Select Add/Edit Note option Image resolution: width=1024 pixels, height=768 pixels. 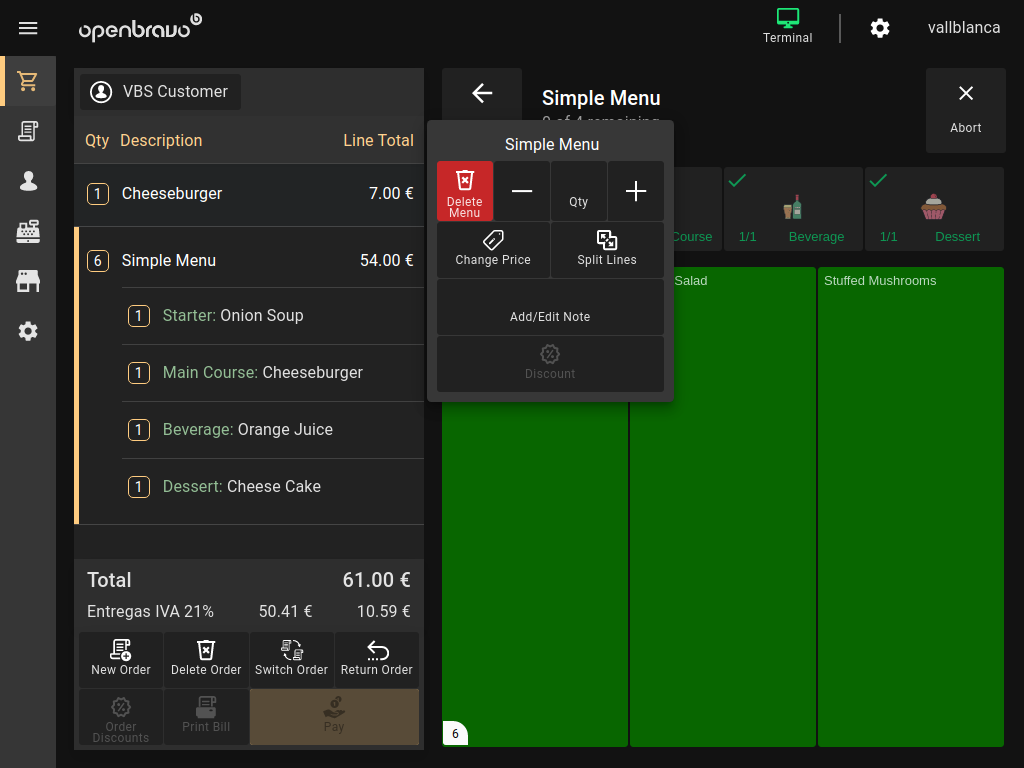click(550, 307)
